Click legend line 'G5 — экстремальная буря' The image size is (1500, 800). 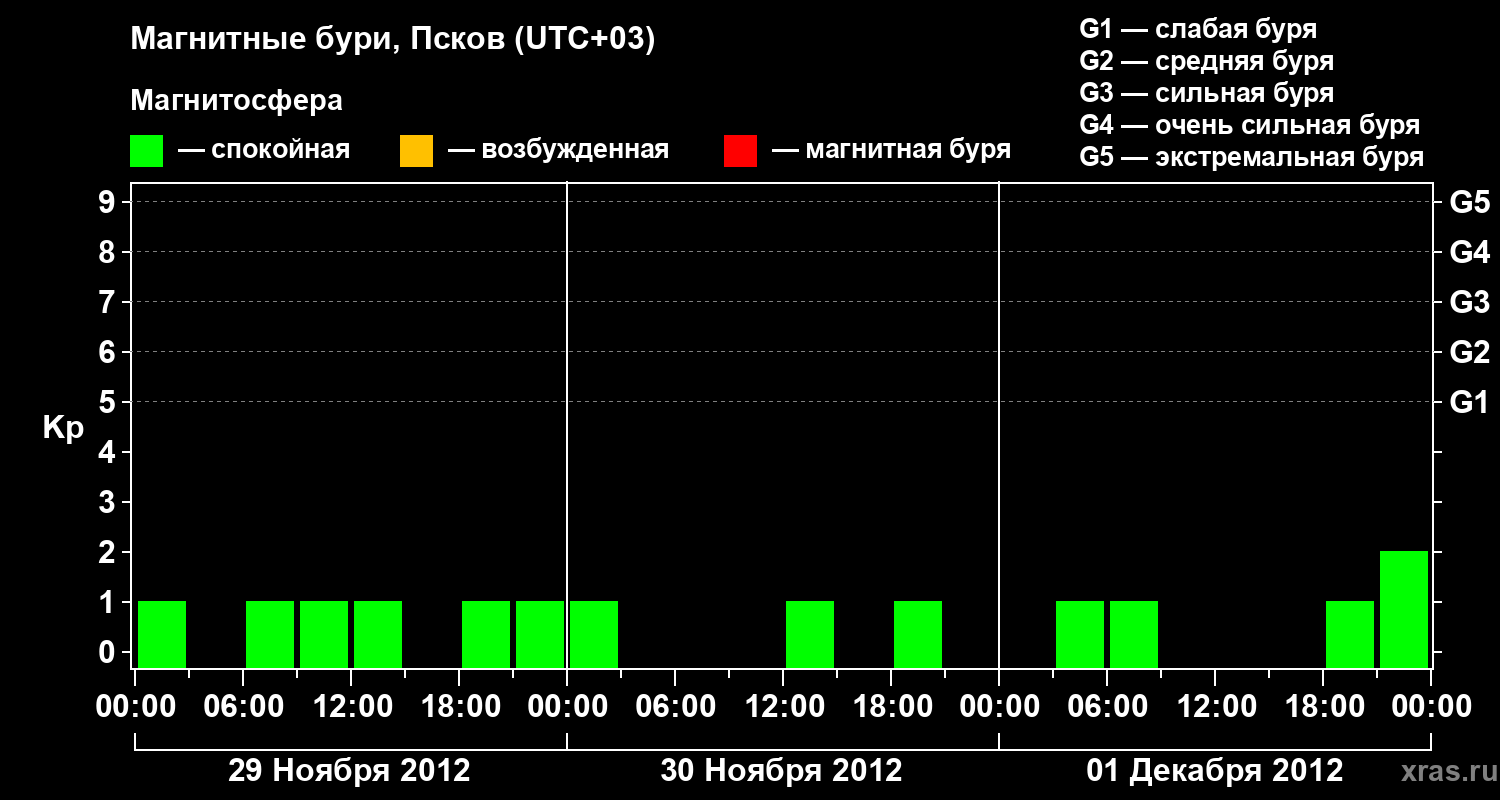click(1251, 157)
